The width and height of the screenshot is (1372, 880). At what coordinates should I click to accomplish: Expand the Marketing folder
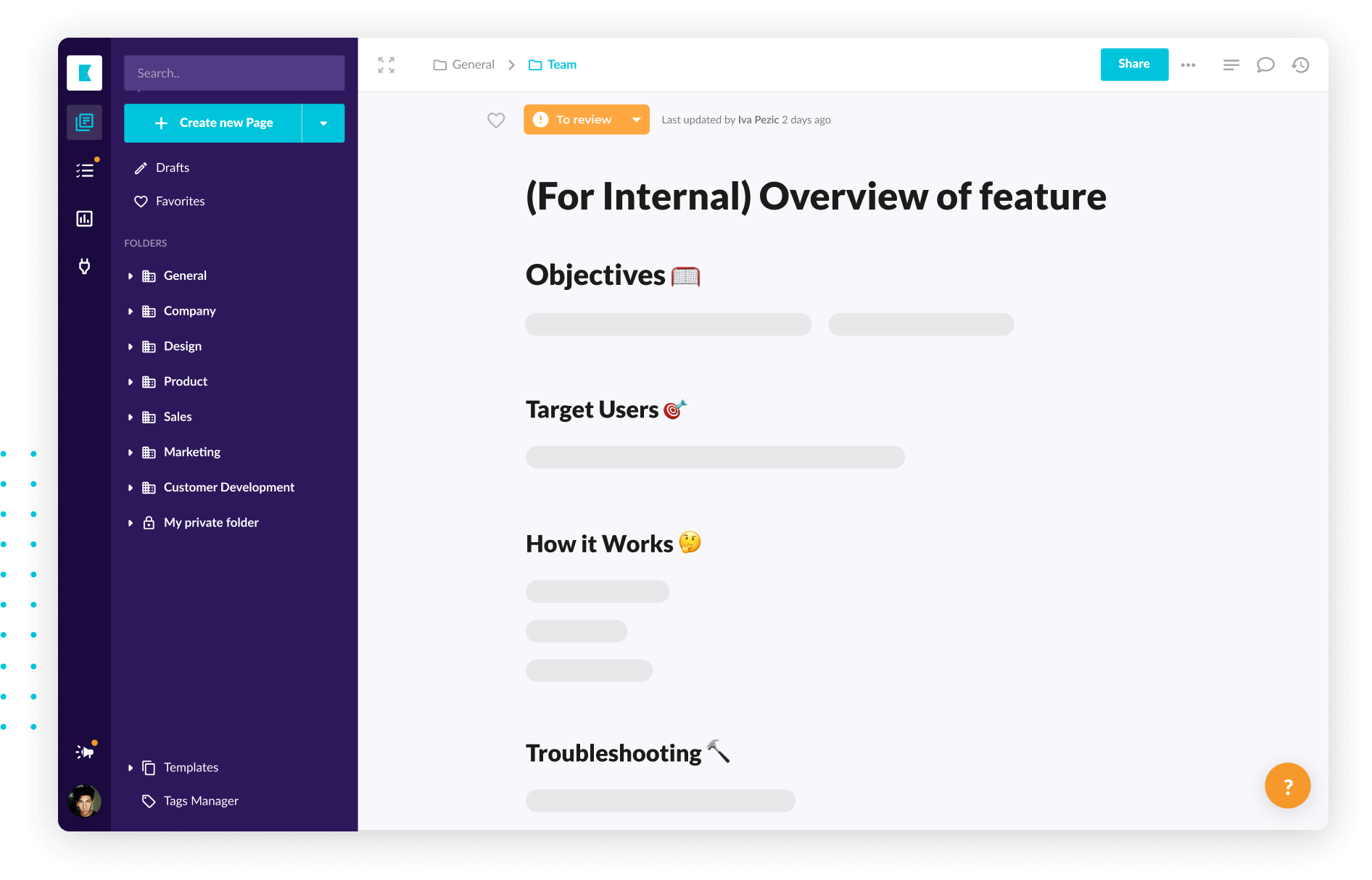click(131, 452)
